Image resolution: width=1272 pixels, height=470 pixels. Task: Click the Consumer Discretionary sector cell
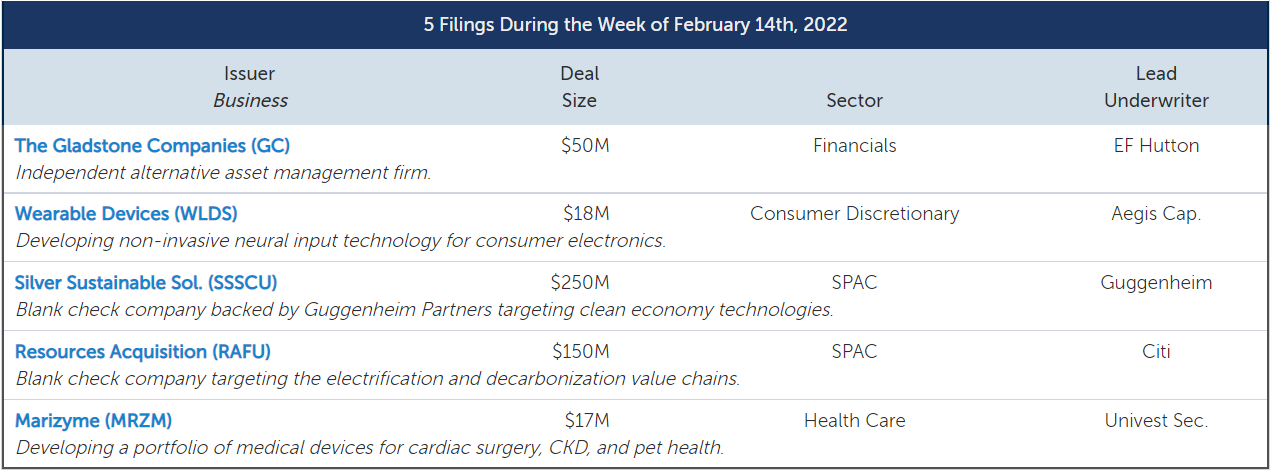[x=854, y=214]
